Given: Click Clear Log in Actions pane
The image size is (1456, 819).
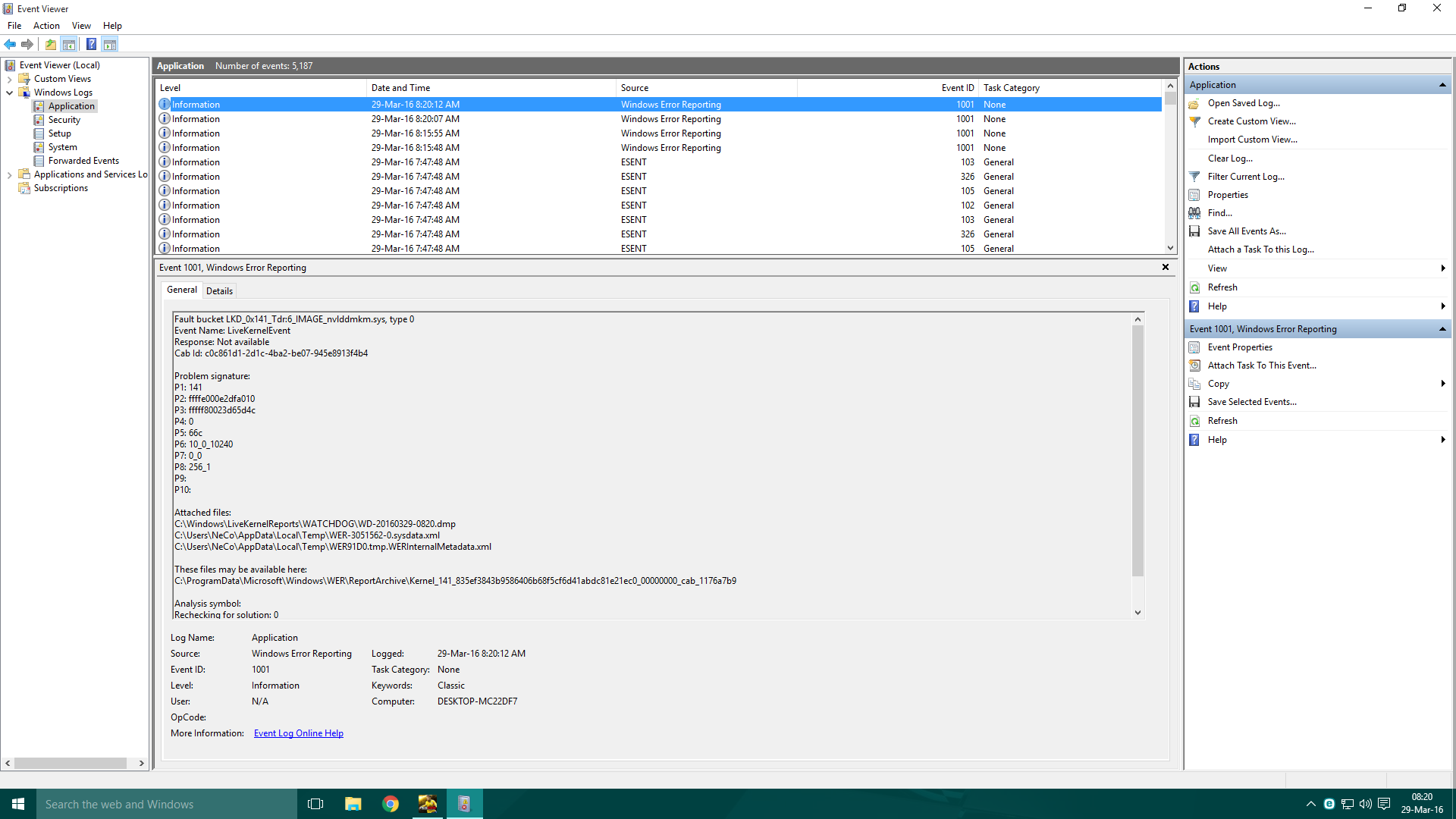Looking at the screenshot, I should 1229,158.
